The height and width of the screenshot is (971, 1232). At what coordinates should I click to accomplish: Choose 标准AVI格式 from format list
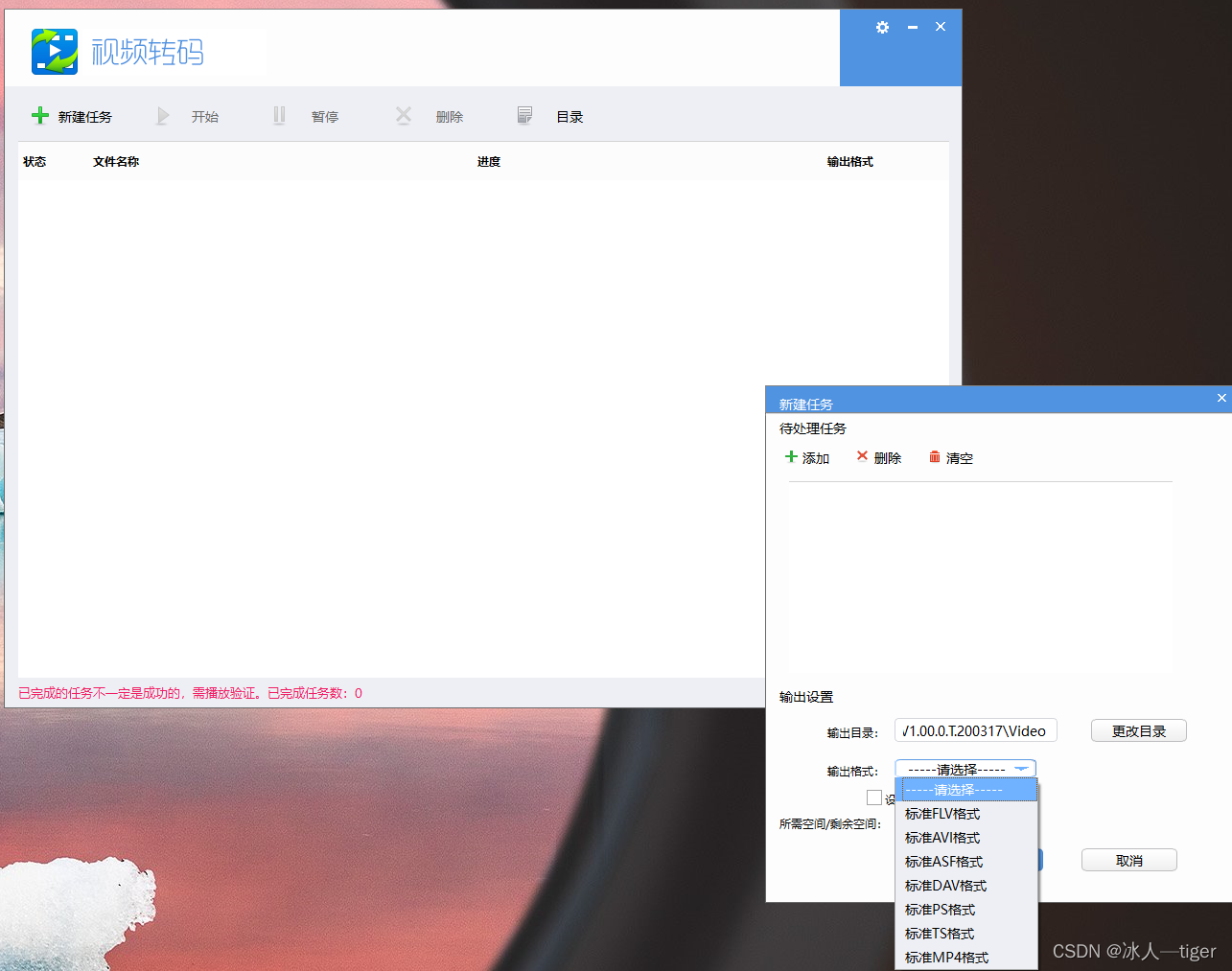coord(966,838)
